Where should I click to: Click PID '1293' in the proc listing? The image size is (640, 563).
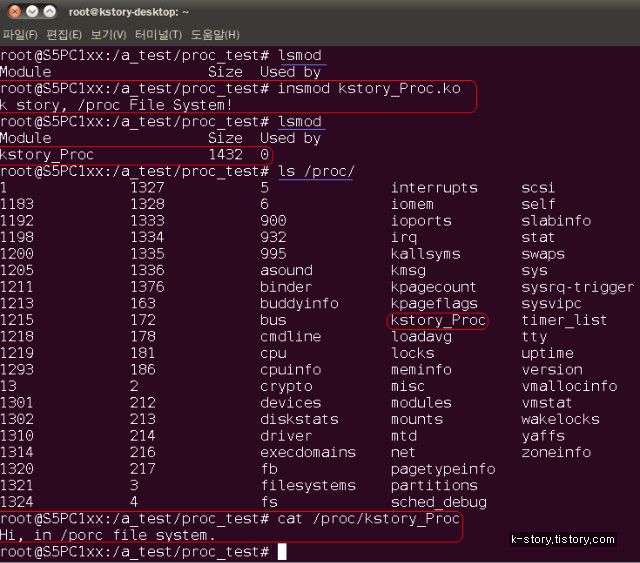point(17,370)
